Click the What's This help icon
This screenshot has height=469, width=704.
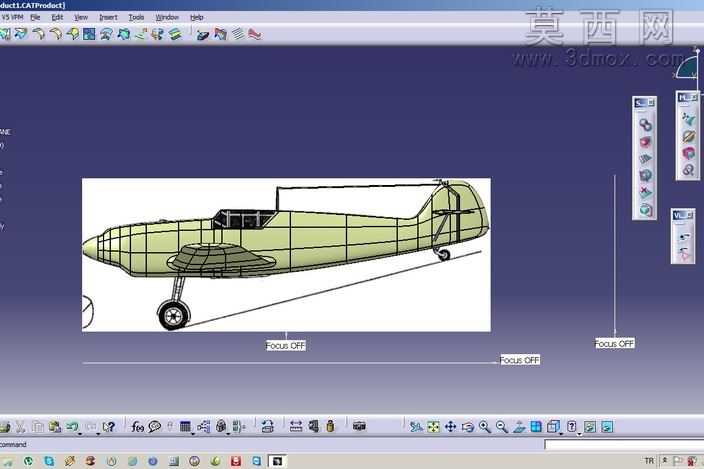(x=109, y=426)
